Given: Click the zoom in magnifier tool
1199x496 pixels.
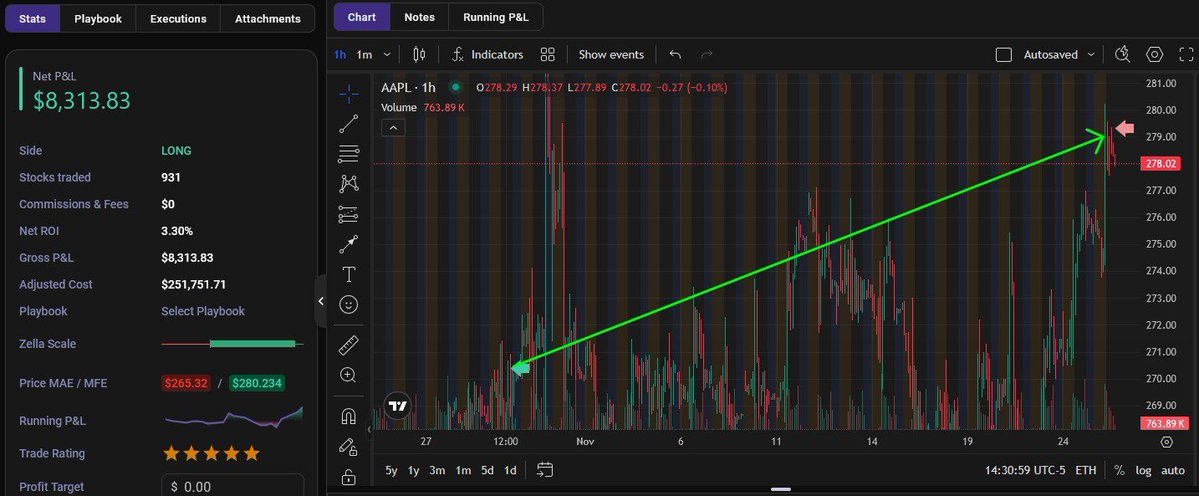Looking at the screenshot, I should (x=349, y=374).
